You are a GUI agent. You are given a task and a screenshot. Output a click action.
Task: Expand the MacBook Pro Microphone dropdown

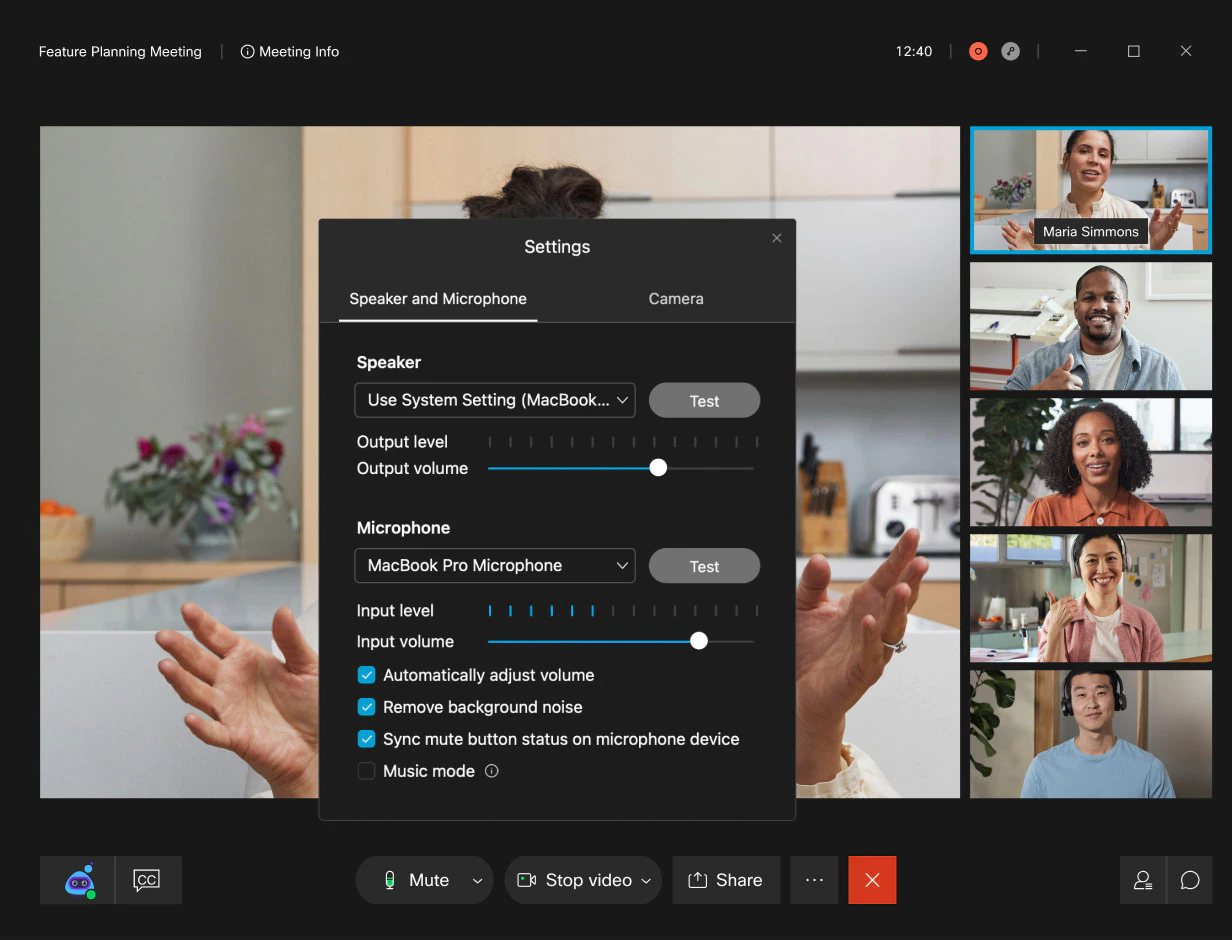point(494,565)
